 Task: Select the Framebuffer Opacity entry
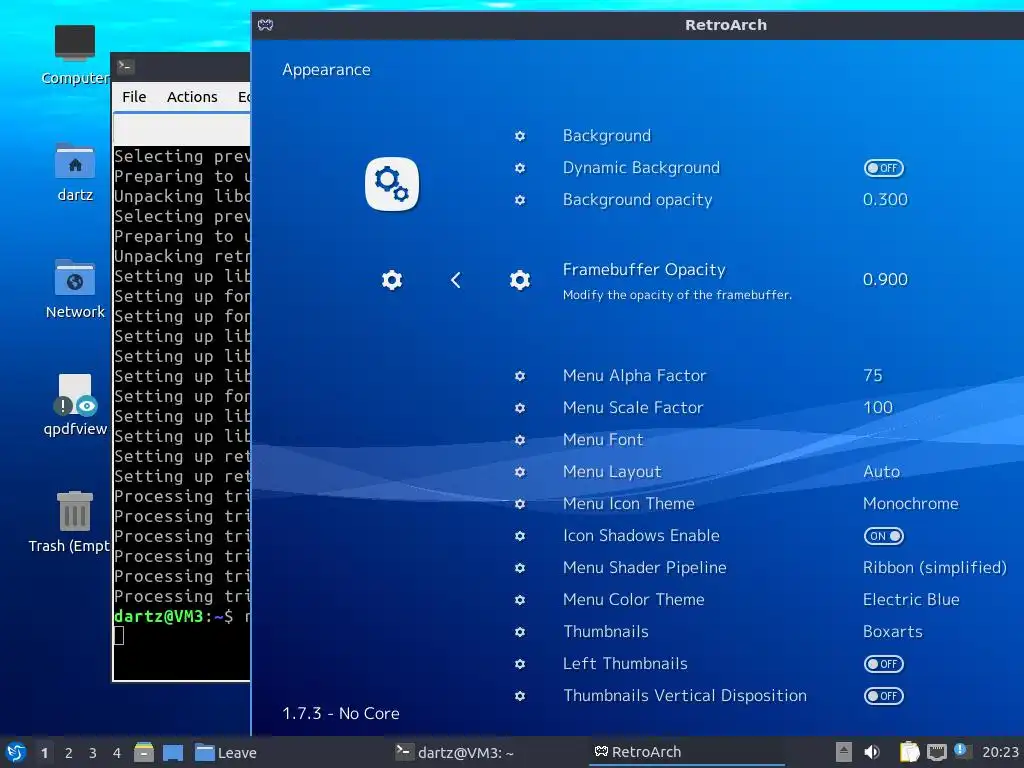point(644,270)
